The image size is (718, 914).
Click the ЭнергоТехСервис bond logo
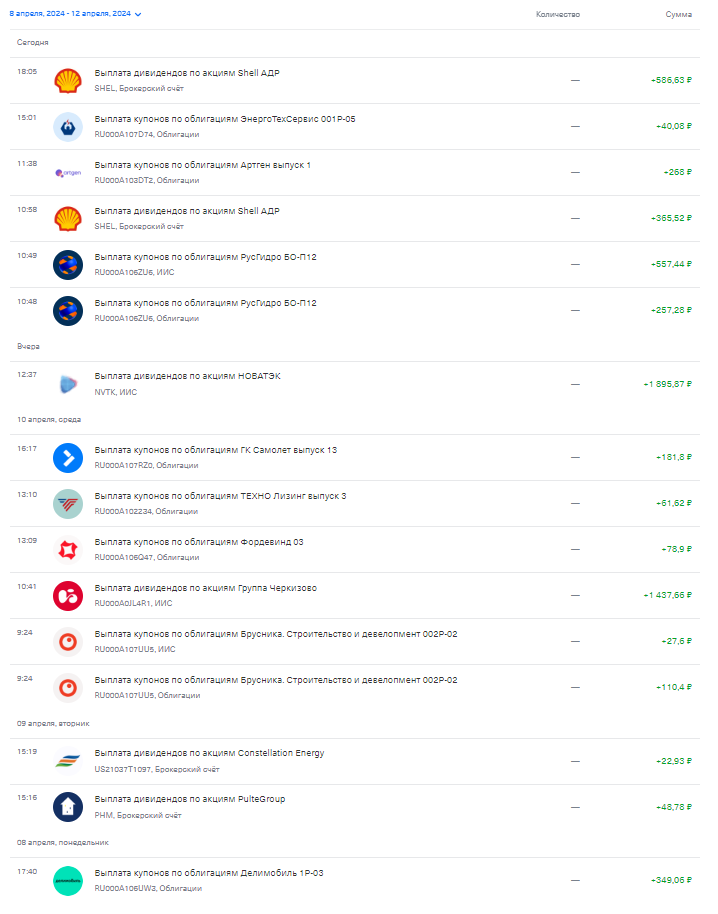pos(68,127)
